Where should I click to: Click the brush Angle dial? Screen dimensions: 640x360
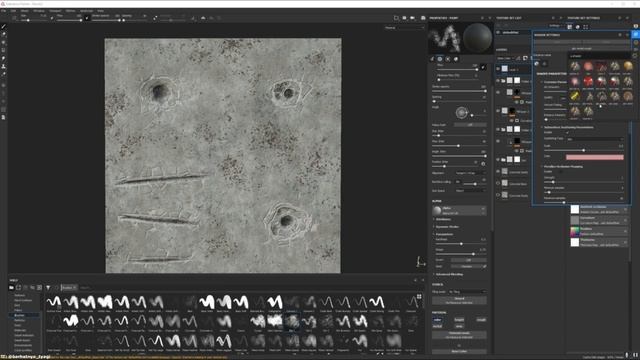[462, 113]
